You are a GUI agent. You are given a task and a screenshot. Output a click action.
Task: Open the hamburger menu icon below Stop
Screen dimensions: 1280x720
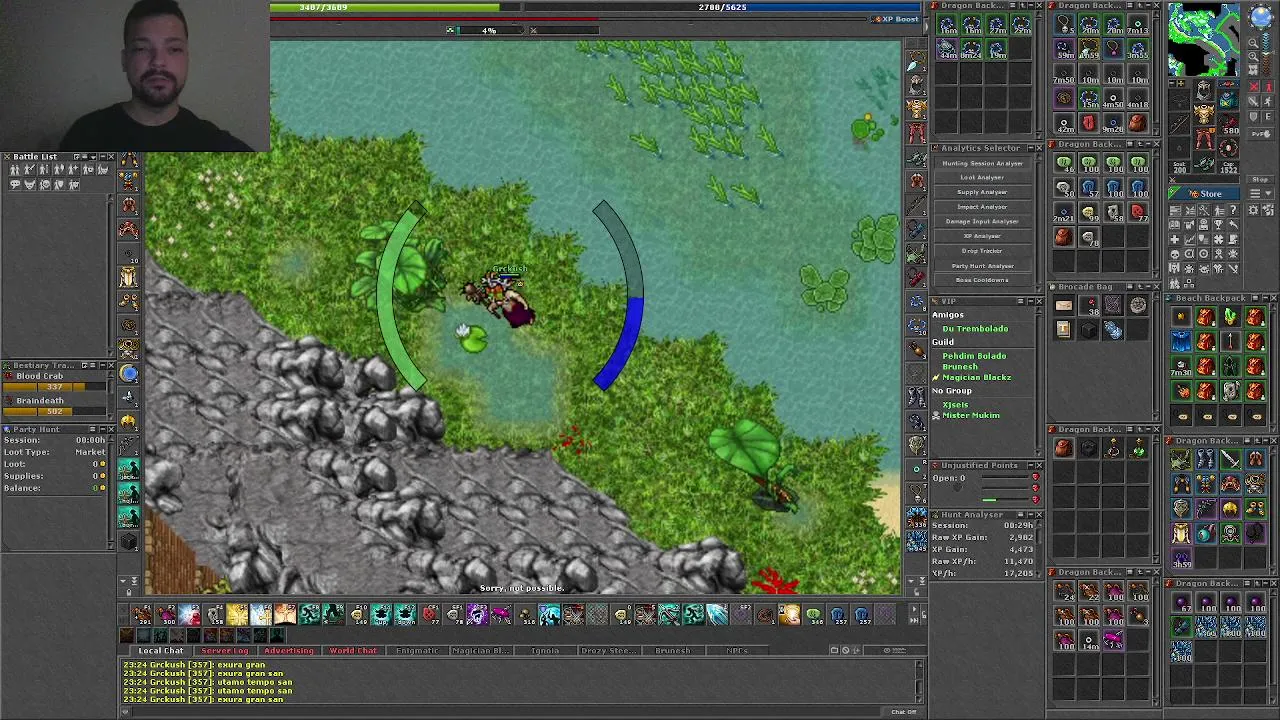1255,193
